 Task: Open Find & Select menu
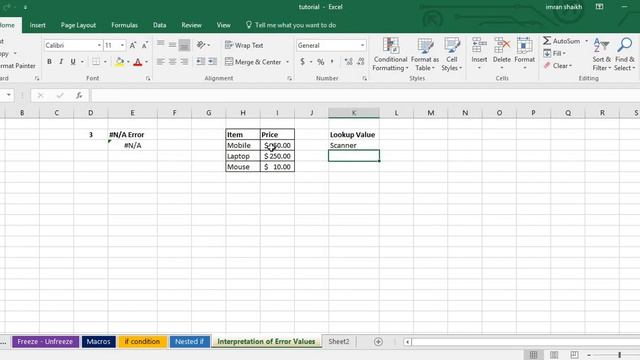(x=625, y=54)
